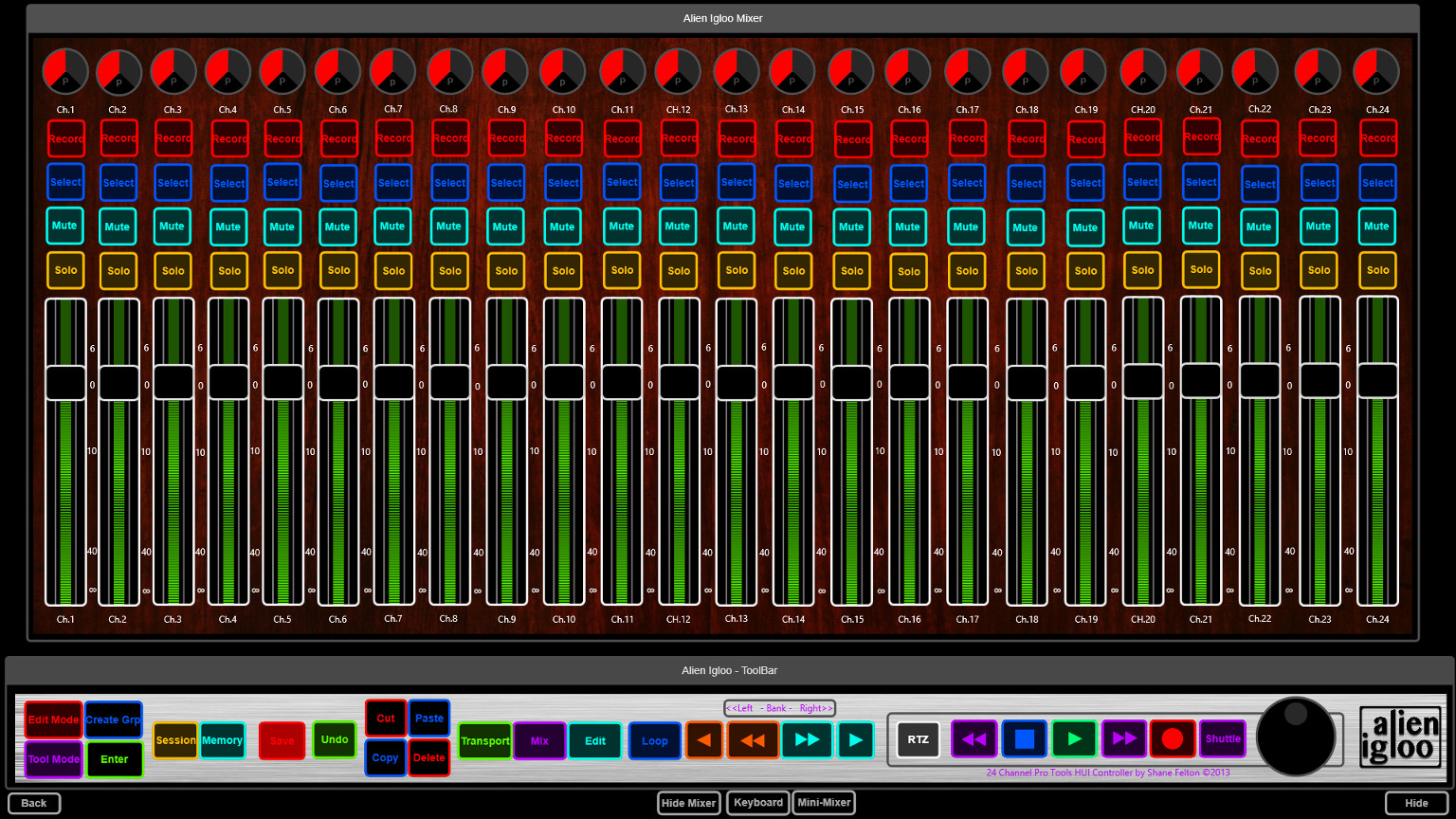Click the black jog wheel
The height and width of the screenshot is (819, 1456).
coord(1296,737)
